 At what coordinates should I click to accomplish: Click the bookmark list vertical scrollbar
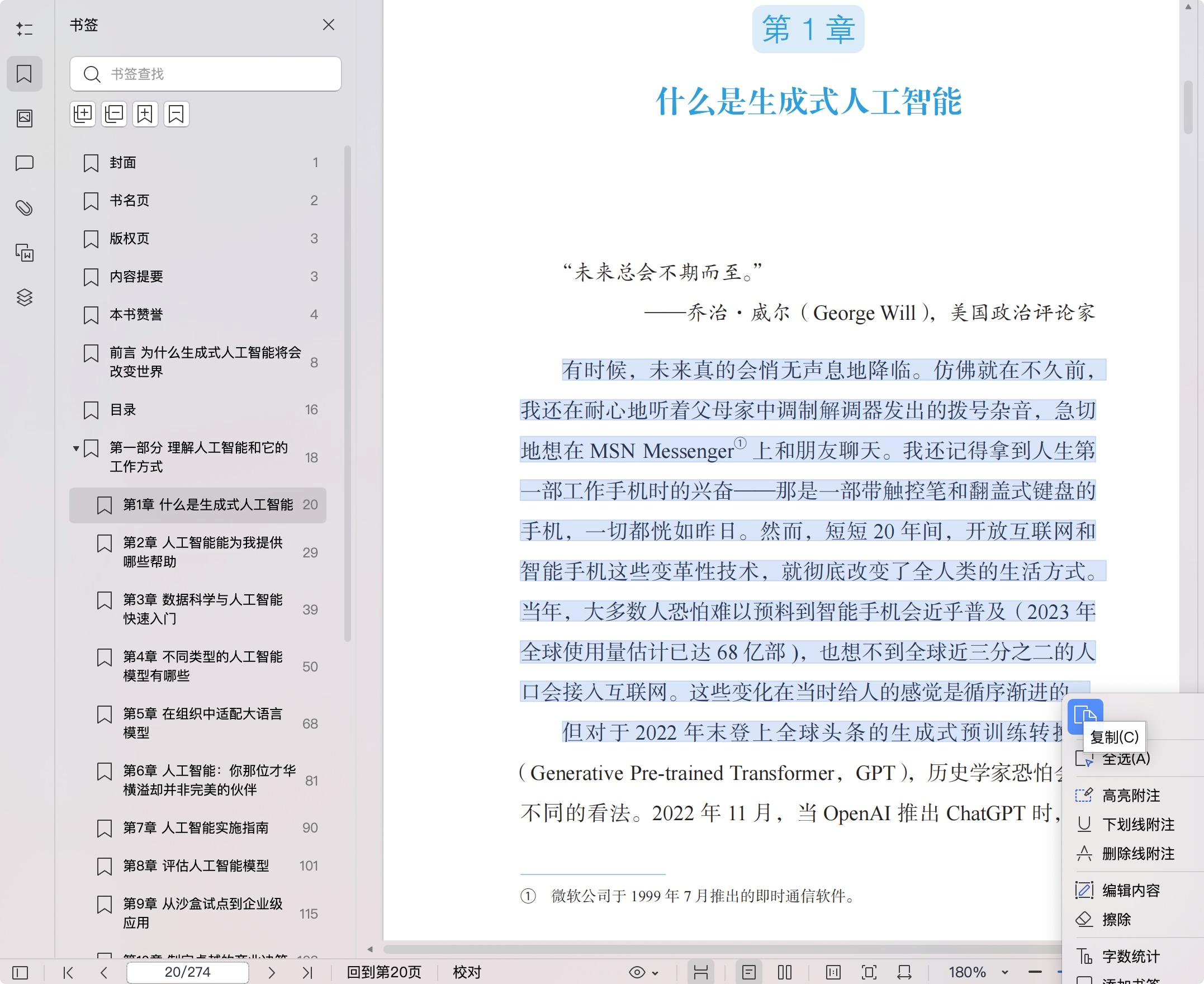pyautogui.click(x=347, y=394)
